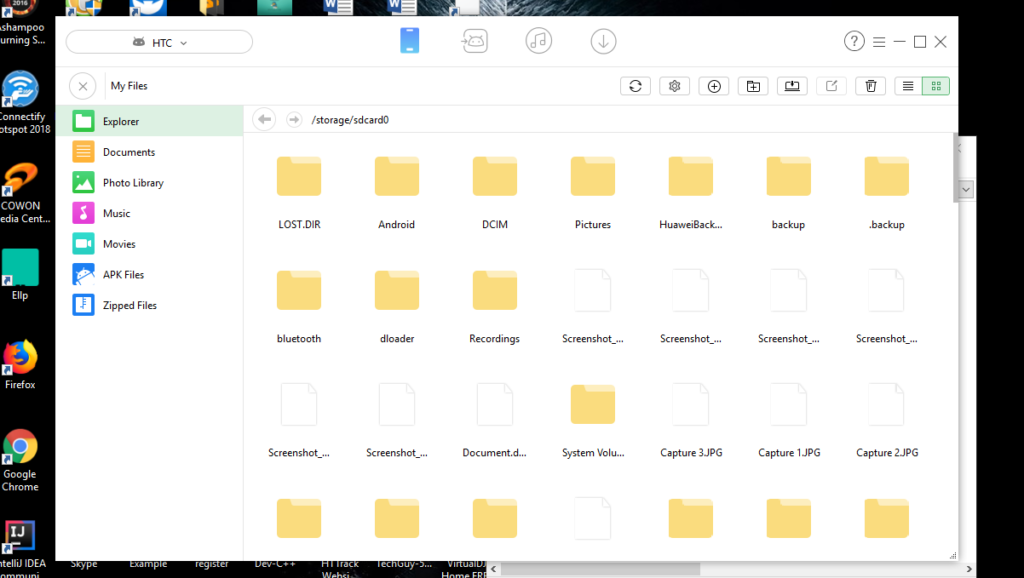Image resolution: width=1024 pixels, height=578 pixels.
Task: Click the refresh icon in the toolbar
Action: point(635,86)
